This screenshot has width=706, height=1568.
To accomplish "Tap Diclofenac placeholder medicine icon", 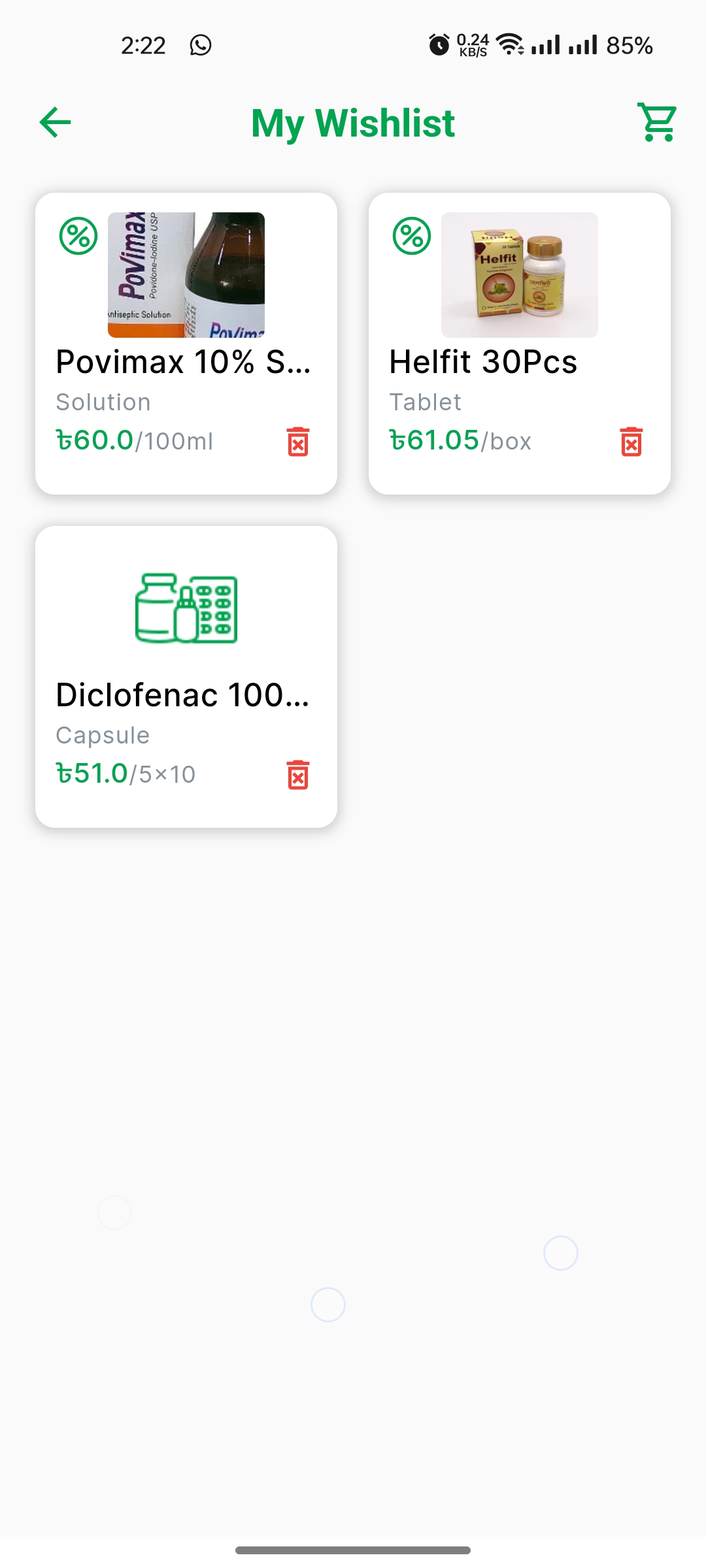I will [186, 608].
